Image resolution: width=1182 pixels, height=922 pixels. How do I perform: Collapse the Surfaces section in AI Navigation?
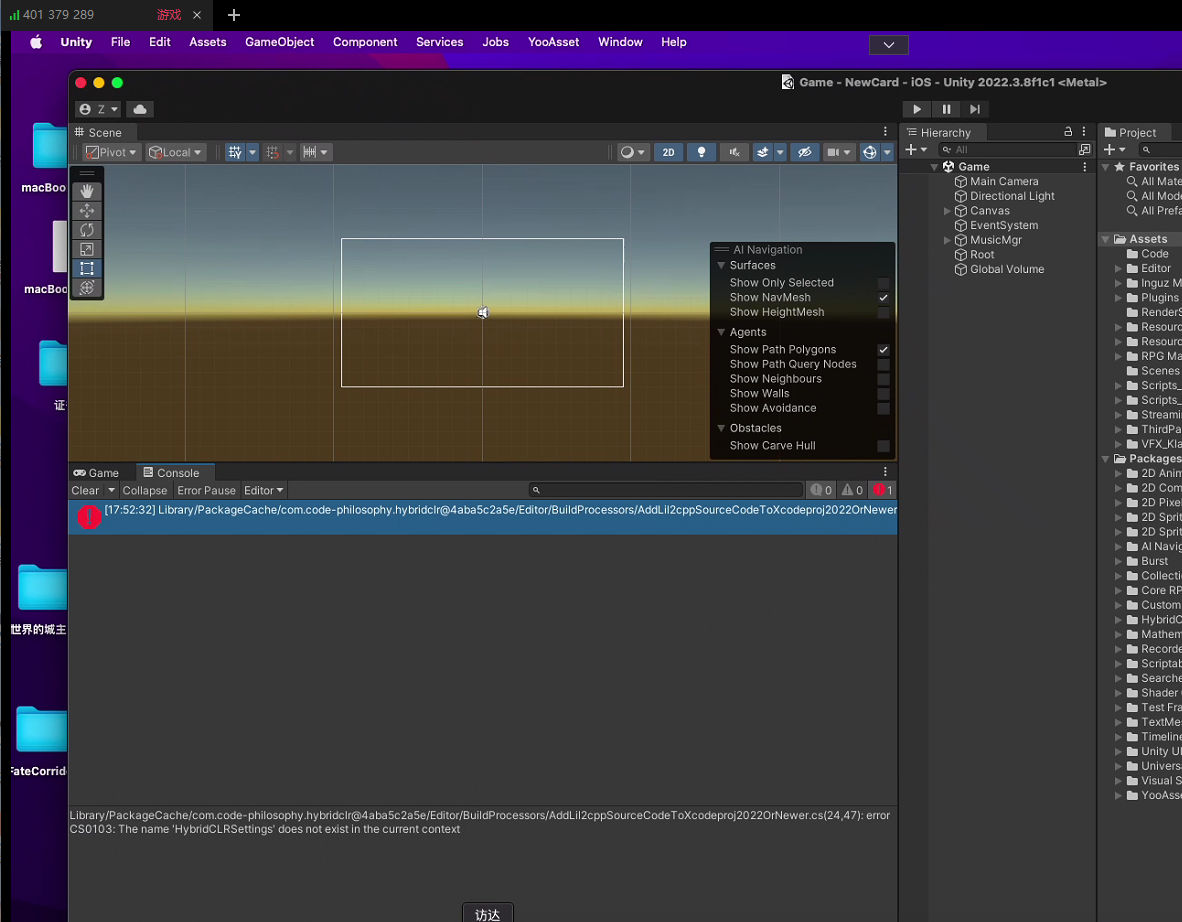point(721,265)
